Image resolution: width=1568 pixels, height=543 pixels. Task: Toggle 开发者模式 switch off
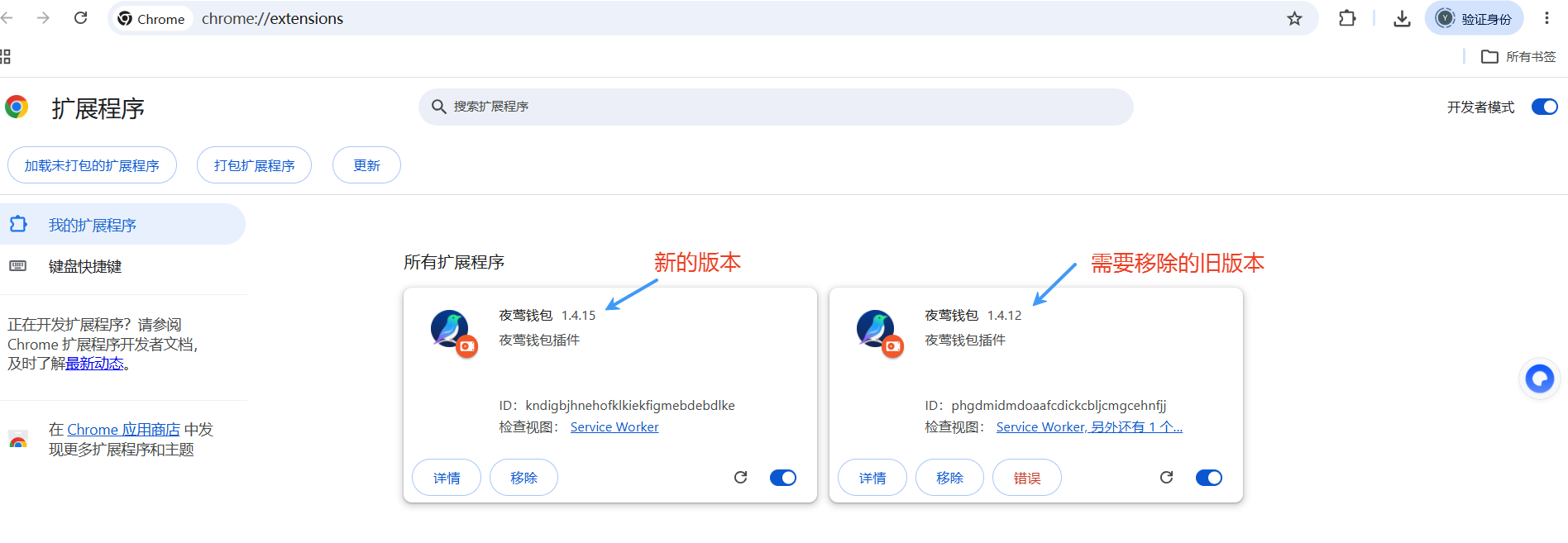coord(1544,107)
